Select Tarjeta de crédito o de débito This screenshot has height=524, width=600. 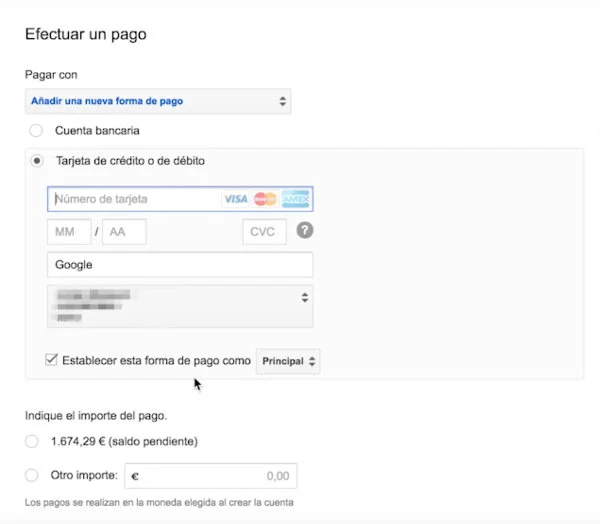coord(37,160)
